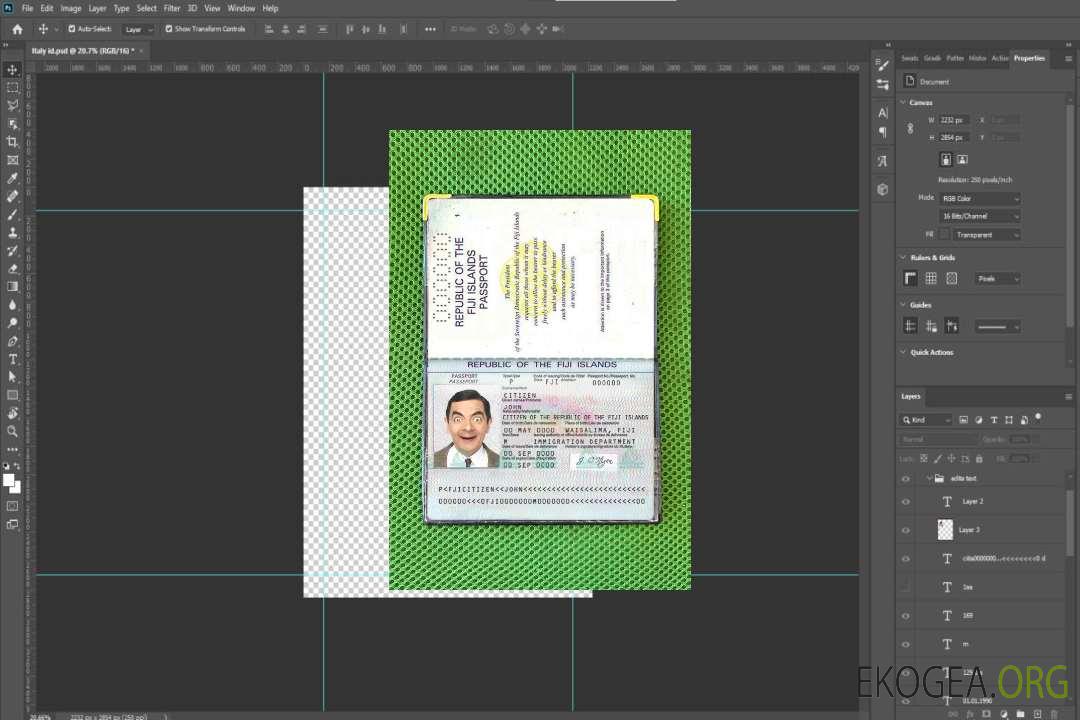This screenshot has width=1080, height=720.
Task: Open the 16 Bits/Channel dropdown
Action: click(x=980, y=216)
